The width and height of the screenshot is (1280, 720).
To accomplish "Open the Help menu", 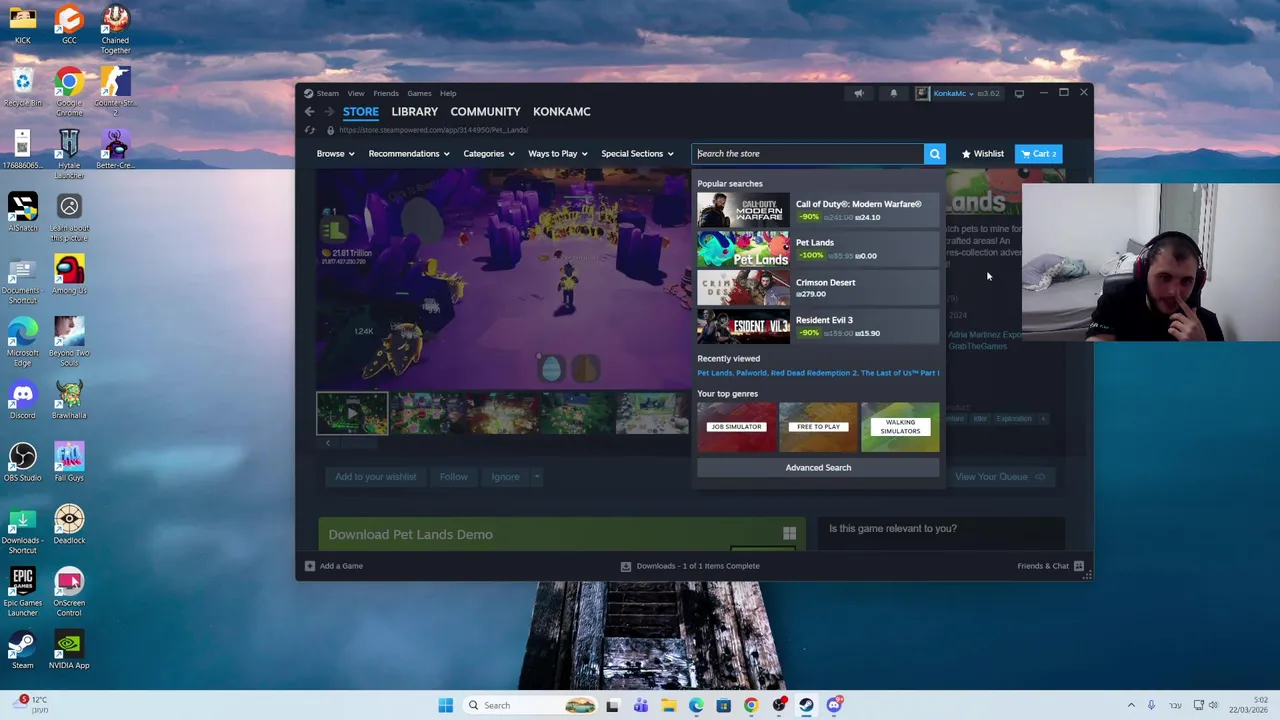I will [448, 94].
